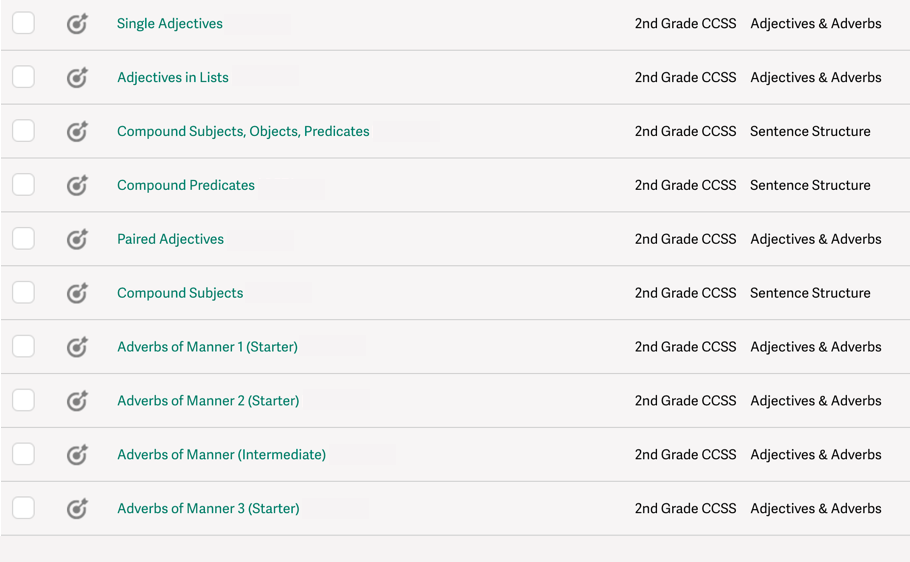The width and height of the screenshot is (910, 562).
Task: Tick the Paired Adjectives checkbox
Action: [24, 239]
